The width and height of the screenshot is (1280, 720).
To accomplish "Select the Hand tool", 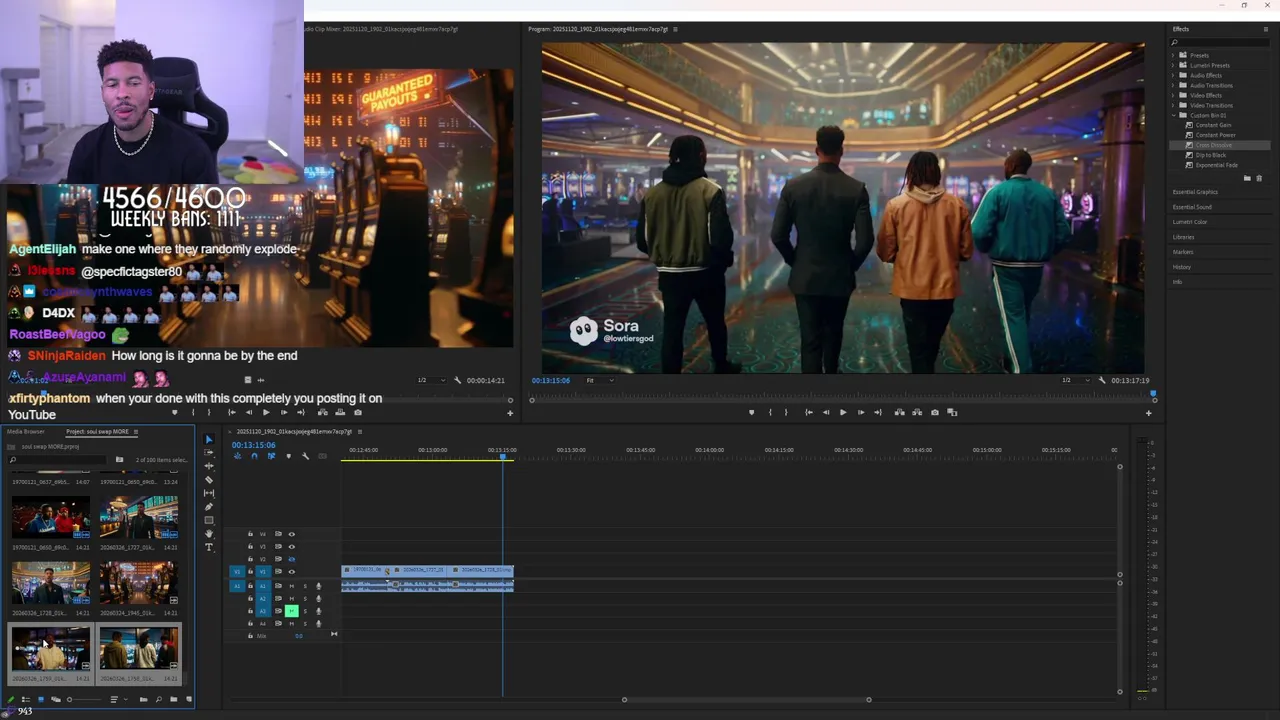I will [x=209, y=534].
